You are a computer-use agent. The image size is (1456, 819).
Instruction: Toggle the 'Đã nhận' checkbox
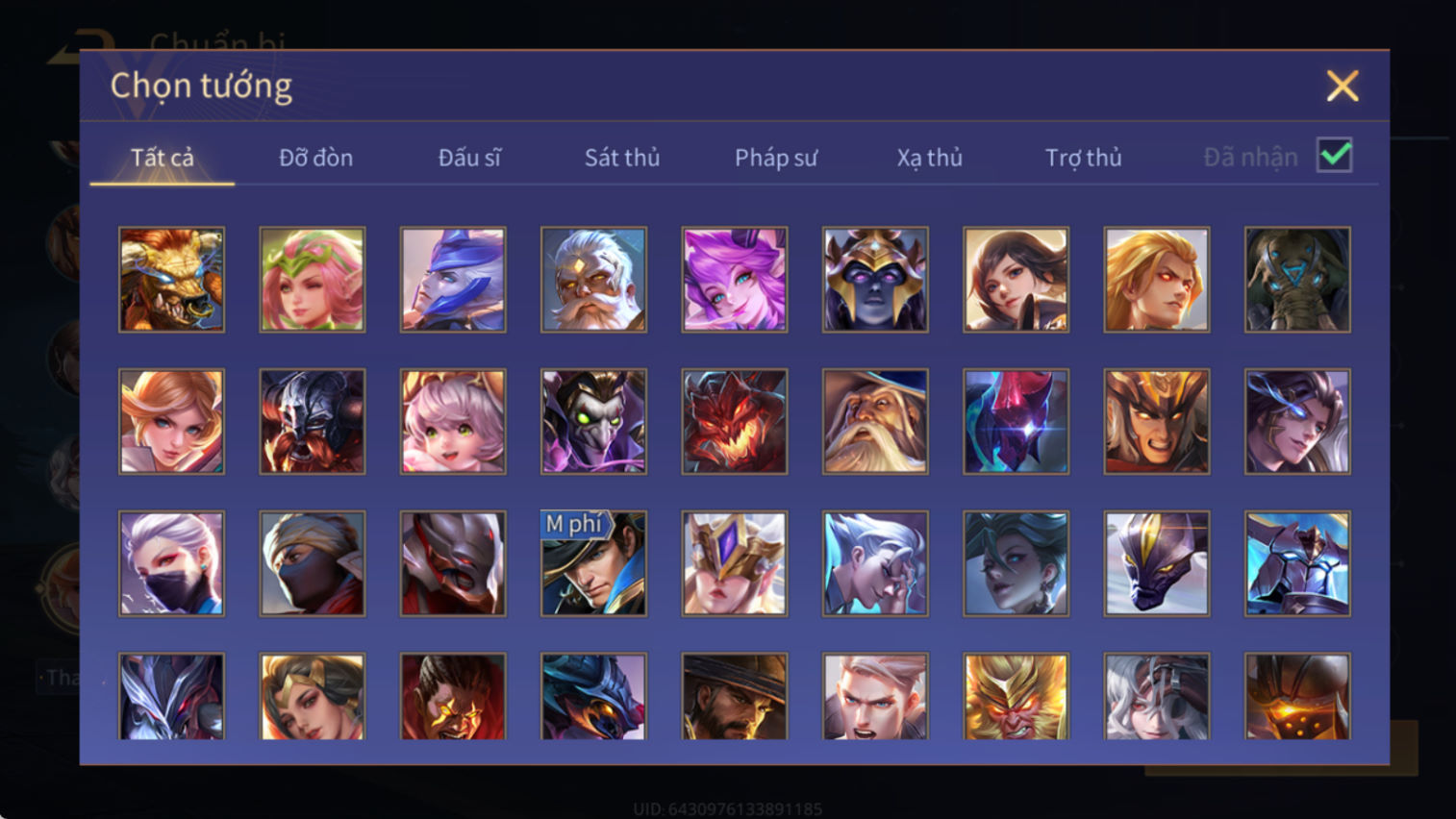point(1335,156)
